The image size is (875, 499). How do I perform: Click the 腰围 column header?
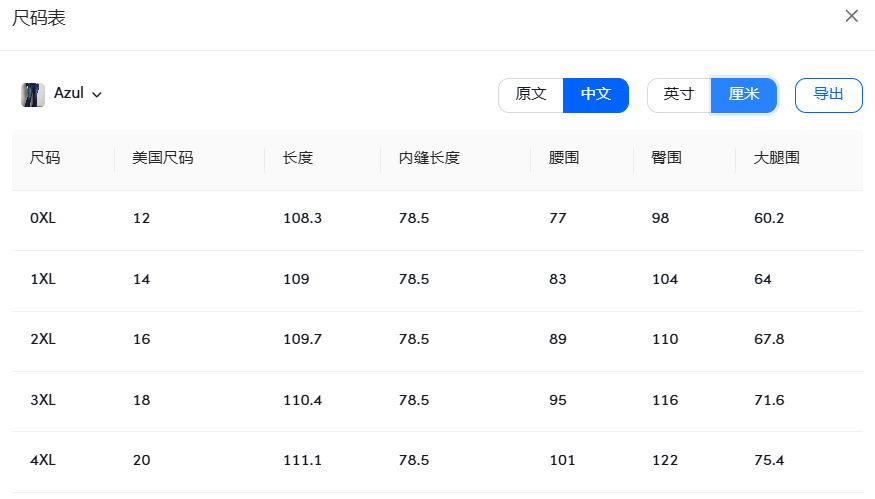564,158
